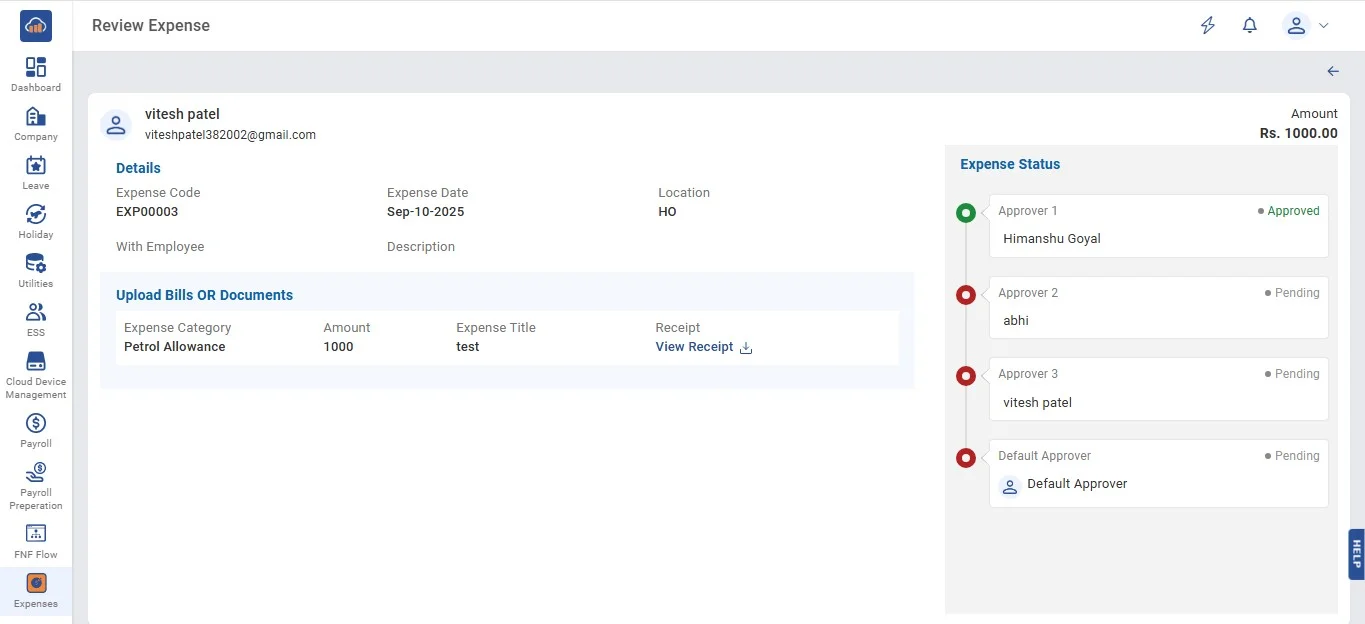This screenshot has height=624, width=1365.
Task: Click the View Receipt link
Action: pyautogui.click(x=694, y=347)
